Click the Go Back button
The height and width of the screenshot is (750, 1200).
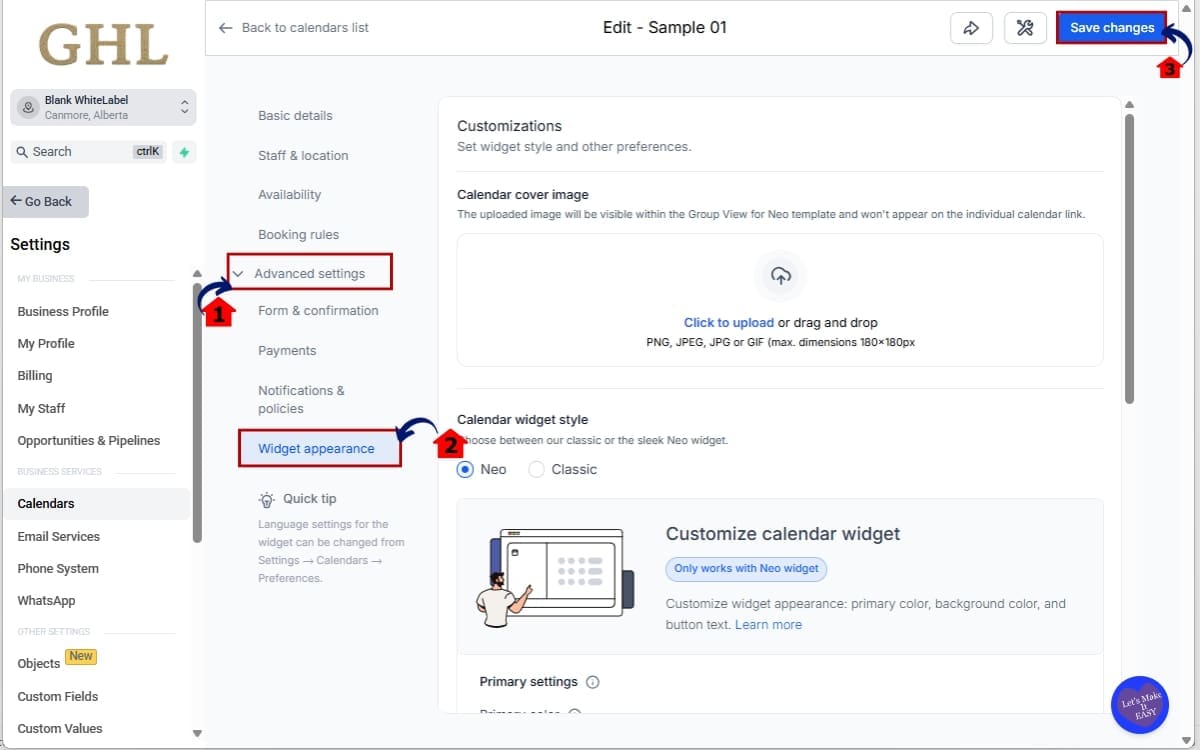pyautogui.click(x=45, y=201)
